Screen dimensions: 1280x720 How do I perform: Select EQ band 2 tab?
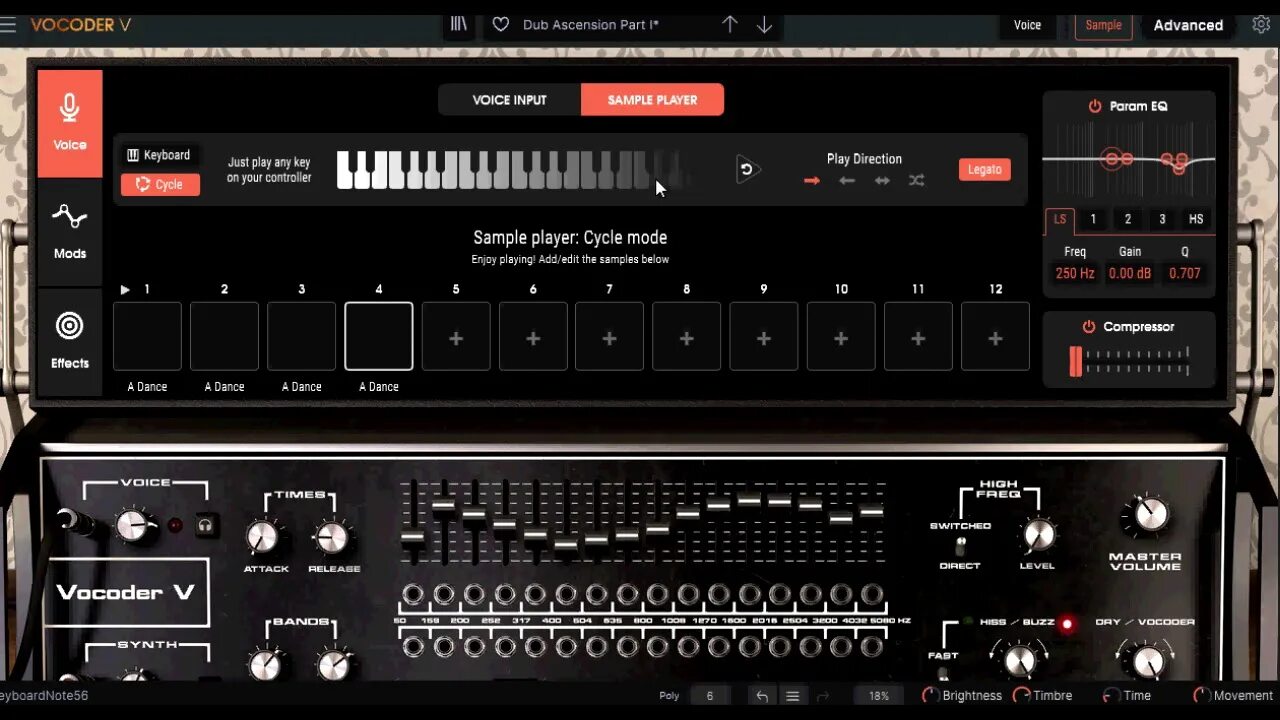pos(1127,220)
